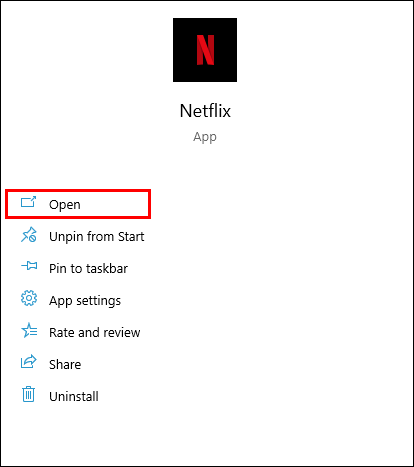Click the Pin to taskbar pushpin icon

29,266
